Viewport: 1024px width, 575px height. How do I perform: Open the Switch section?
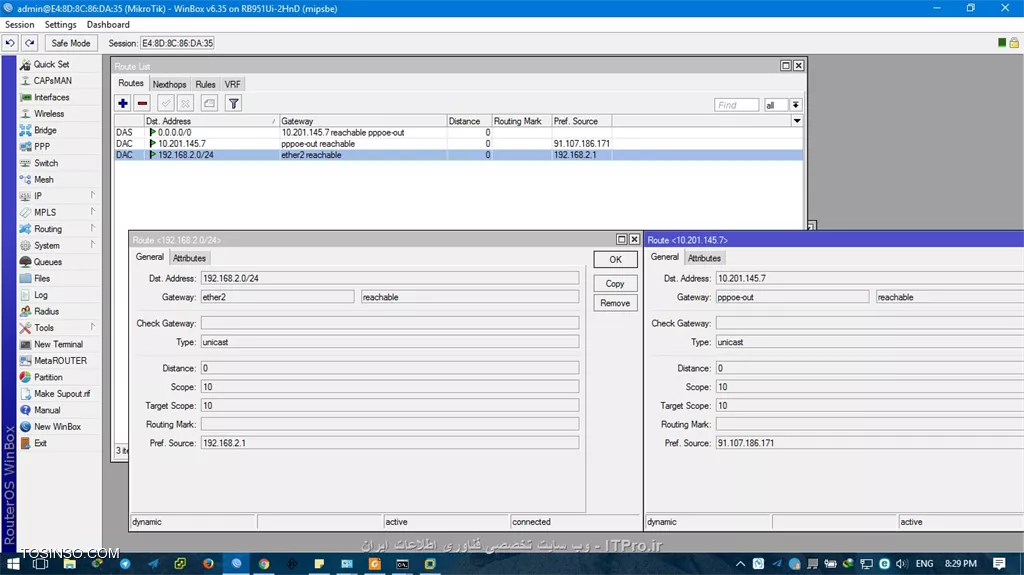click(x=46, y=163)
